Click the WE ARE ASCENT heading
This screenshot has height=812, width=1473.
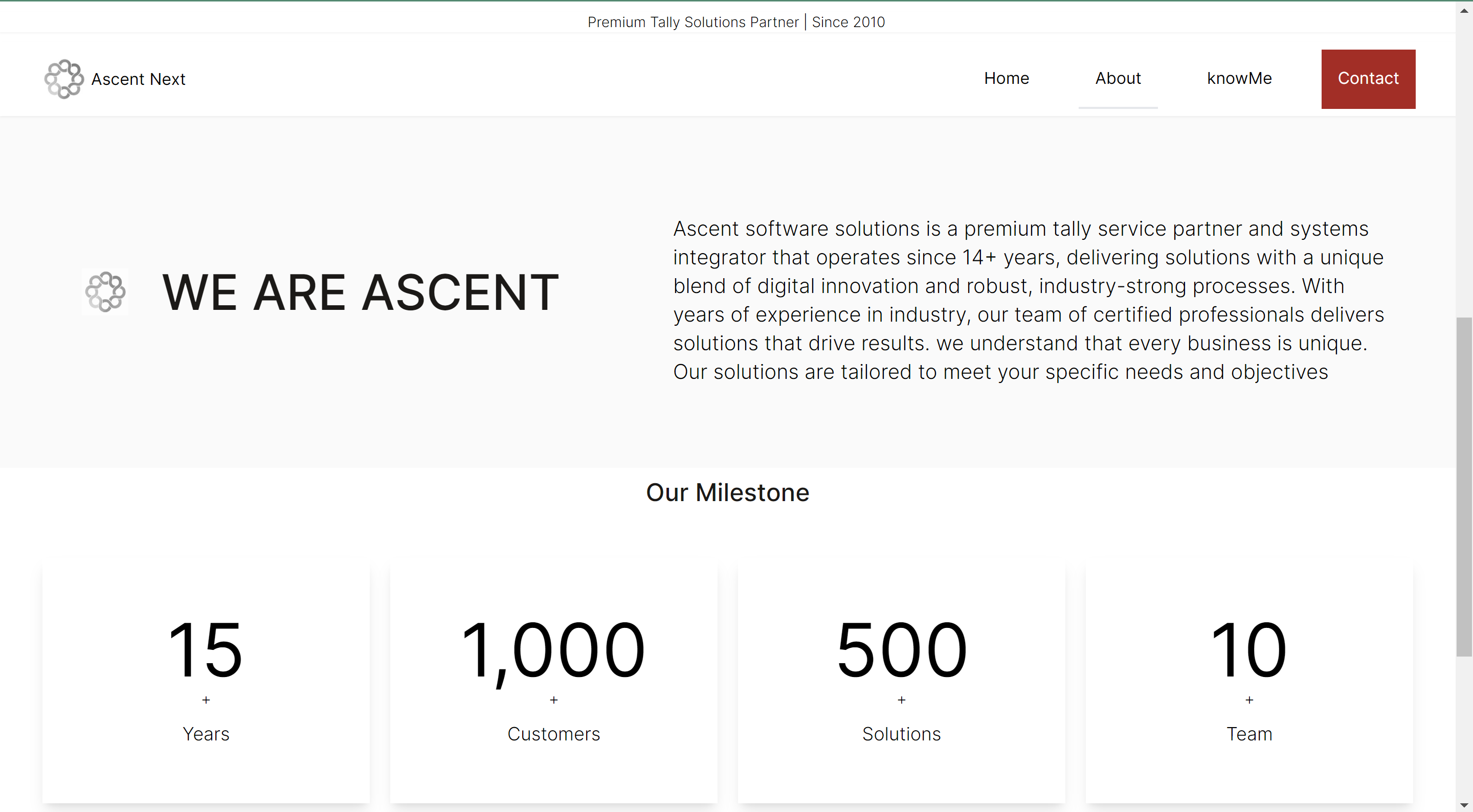[x=361, y=292]
